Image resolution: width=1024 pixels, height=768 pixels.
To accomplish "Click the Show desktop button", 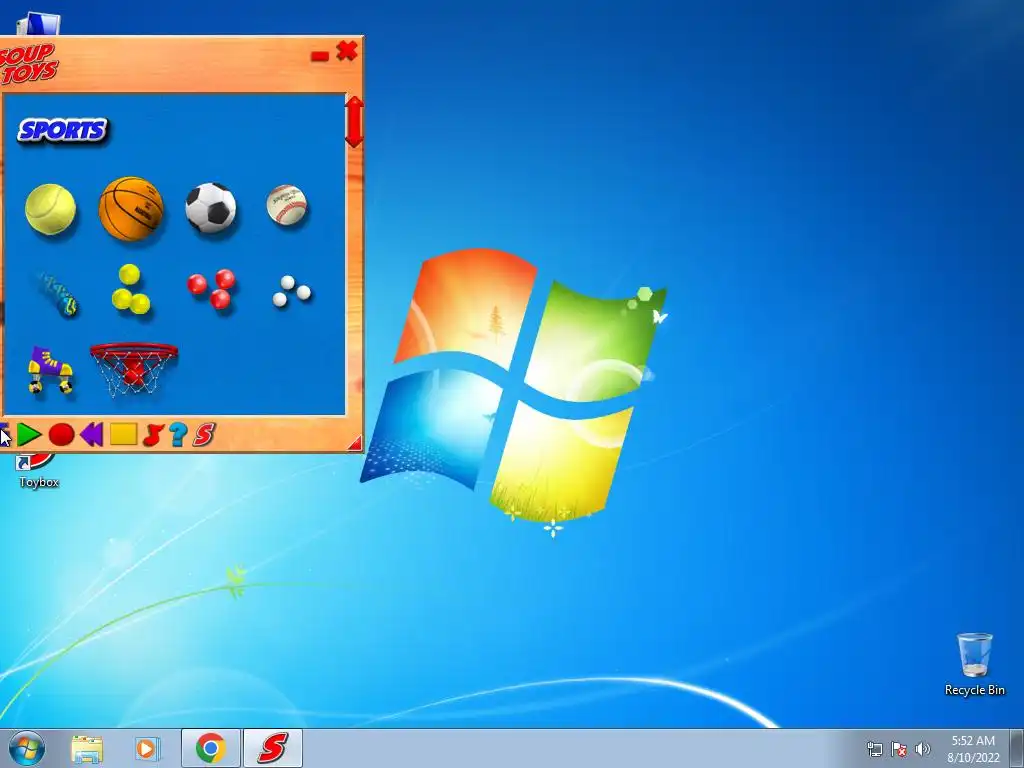I will [1017, 748].
